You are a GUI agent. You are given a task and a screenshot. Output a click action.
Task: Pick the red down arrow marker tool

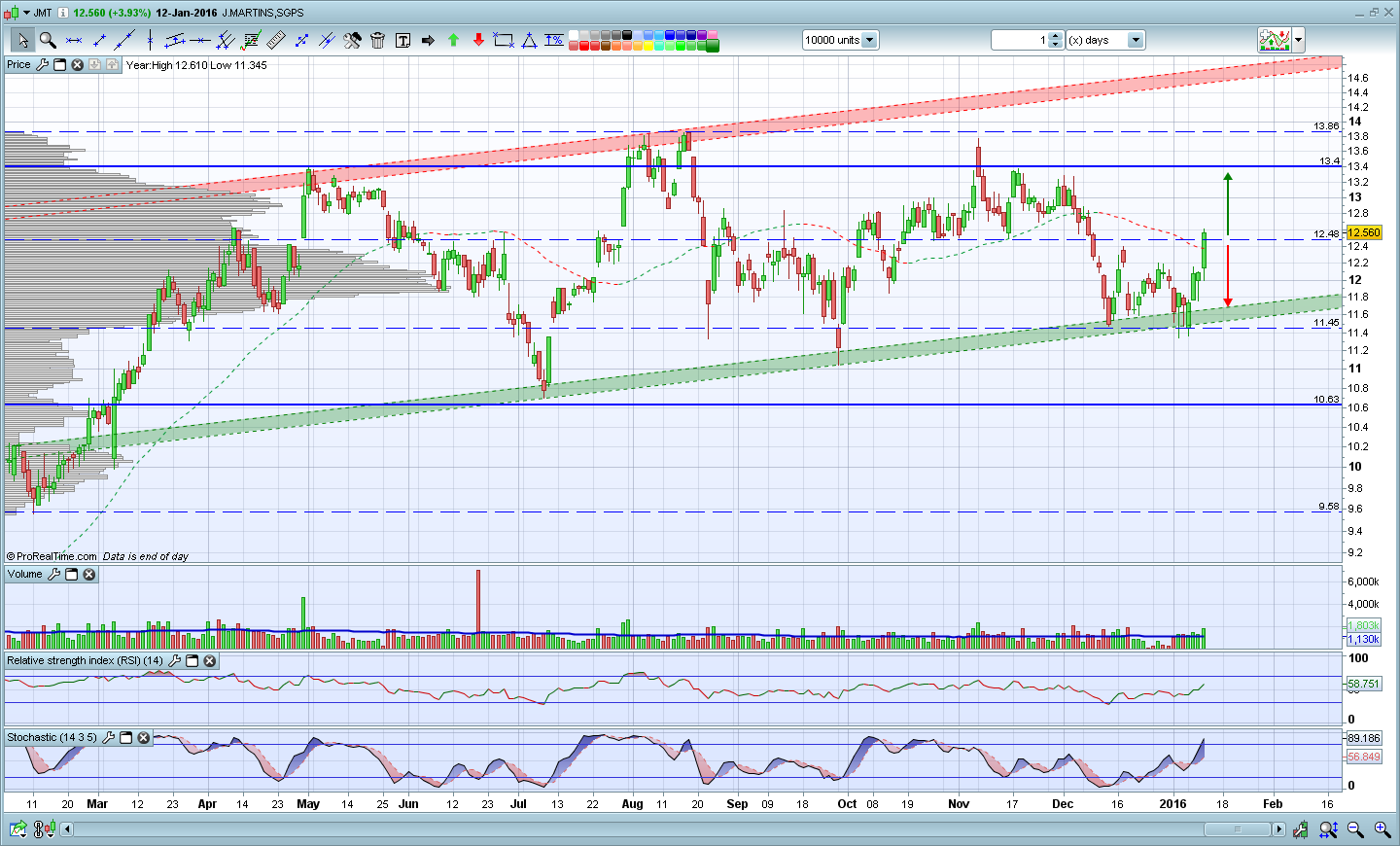(478, 40)
